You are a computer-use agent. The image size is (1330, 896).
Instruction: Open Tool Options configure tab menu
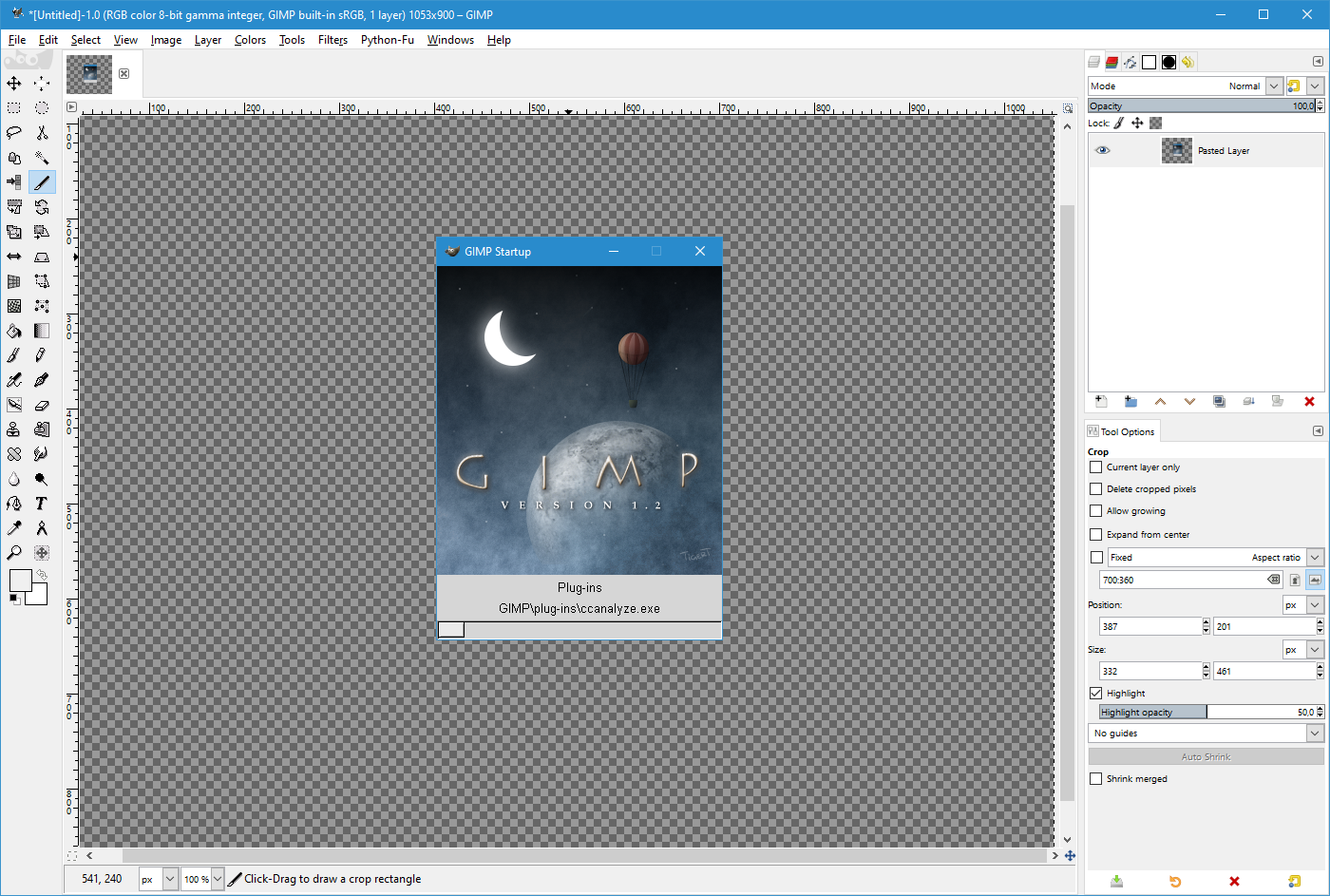(1318, 430)
